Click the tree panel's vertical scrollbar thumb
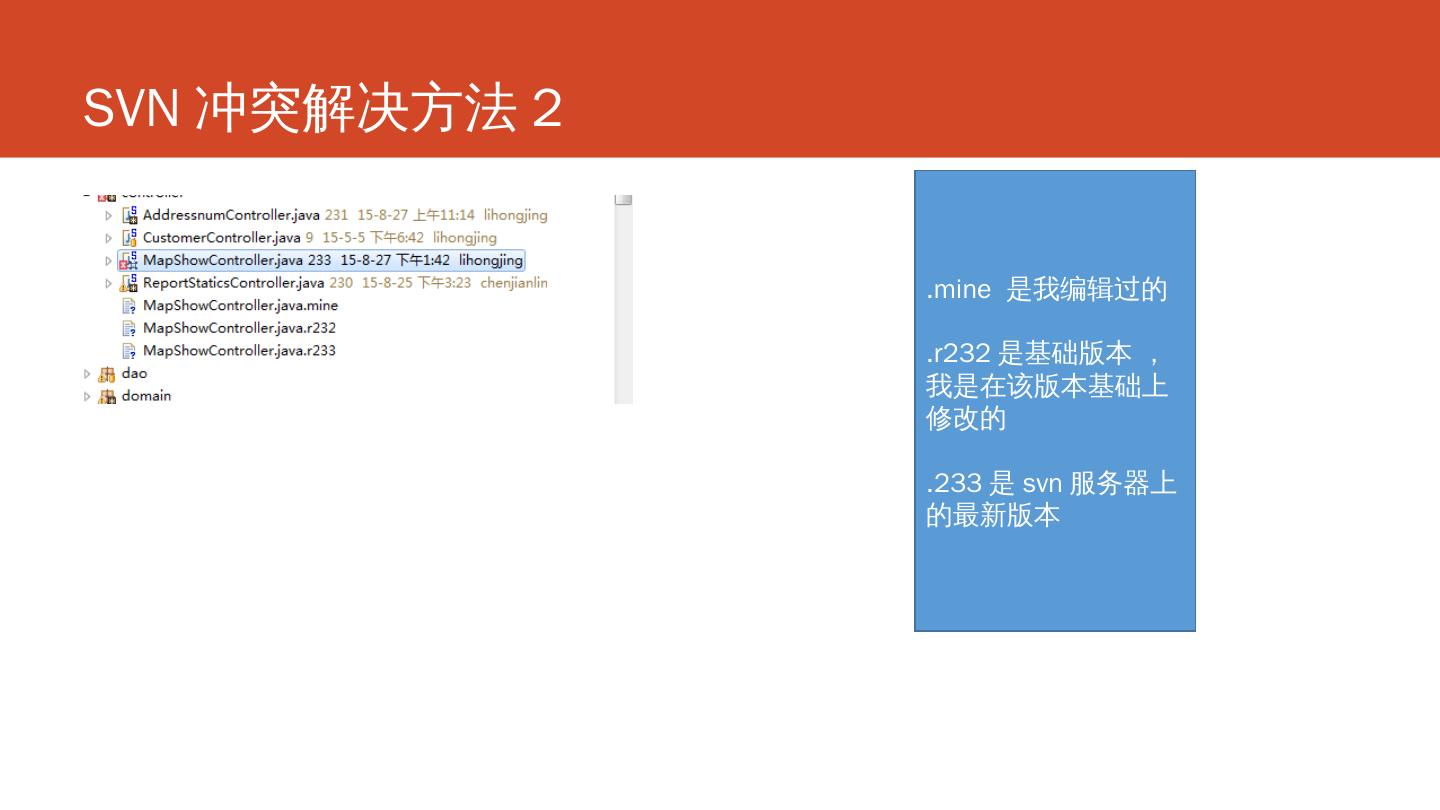This screenshot has width=1440, height=810. (624, 199)
